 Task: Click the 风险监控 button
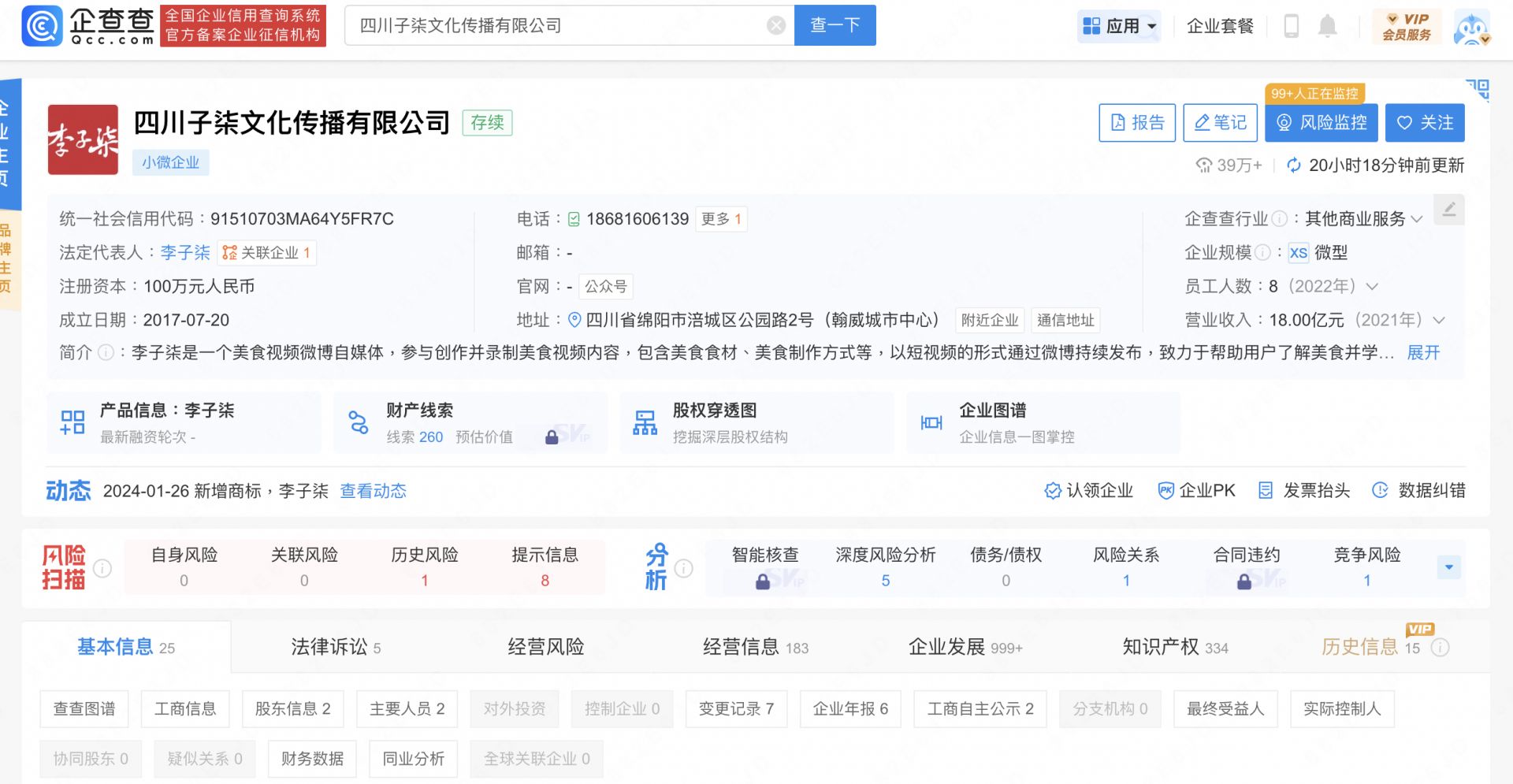(1322, 122)
